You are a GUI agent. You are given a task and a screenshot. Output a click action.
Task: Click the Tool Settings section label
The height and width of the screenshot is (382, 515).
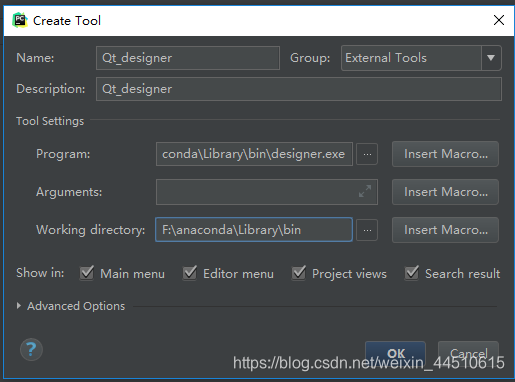(50, 121)
